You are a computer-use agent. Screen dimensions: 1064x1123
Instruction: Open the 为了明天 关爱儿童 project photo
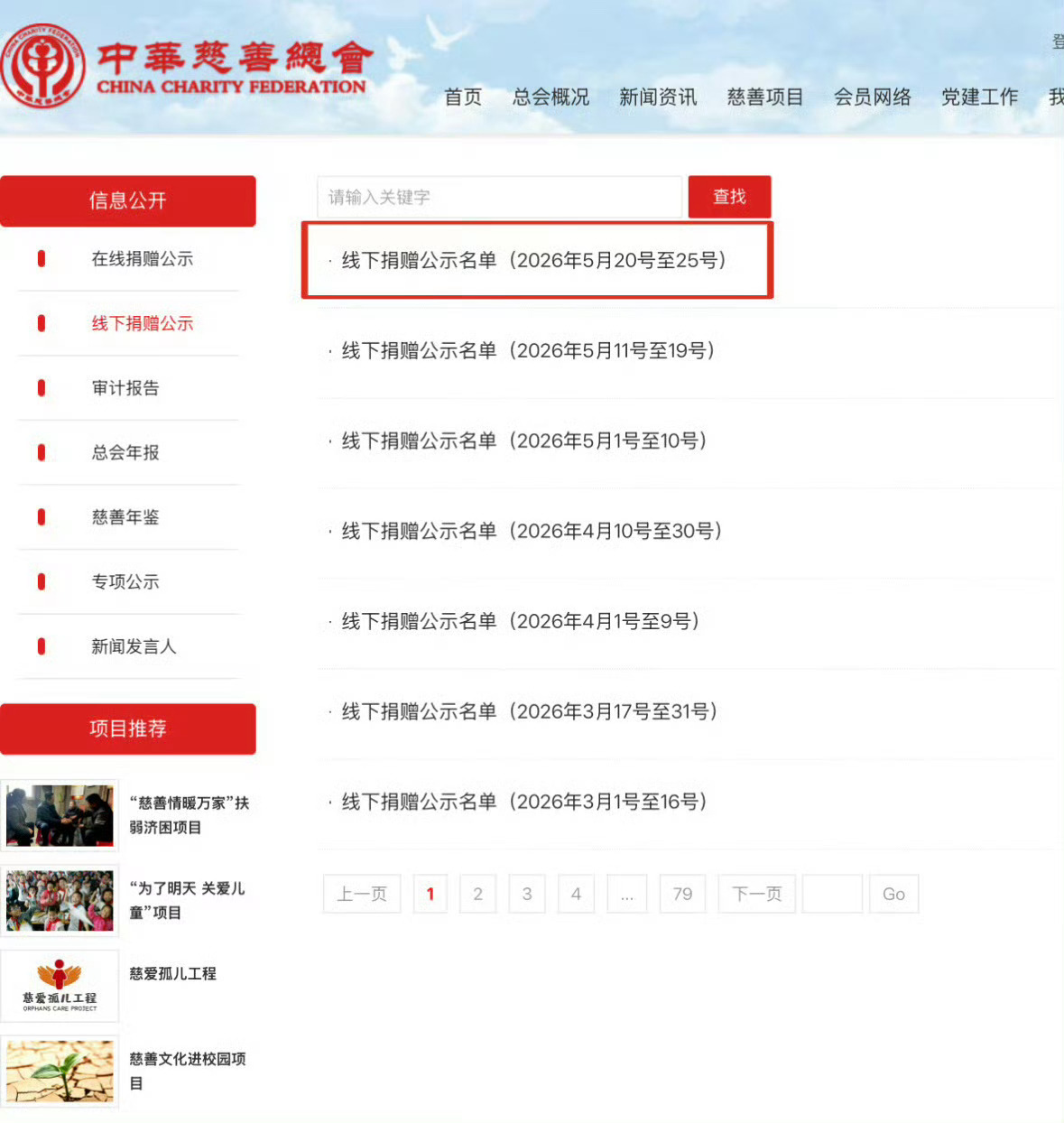click(x=60, y=900)
